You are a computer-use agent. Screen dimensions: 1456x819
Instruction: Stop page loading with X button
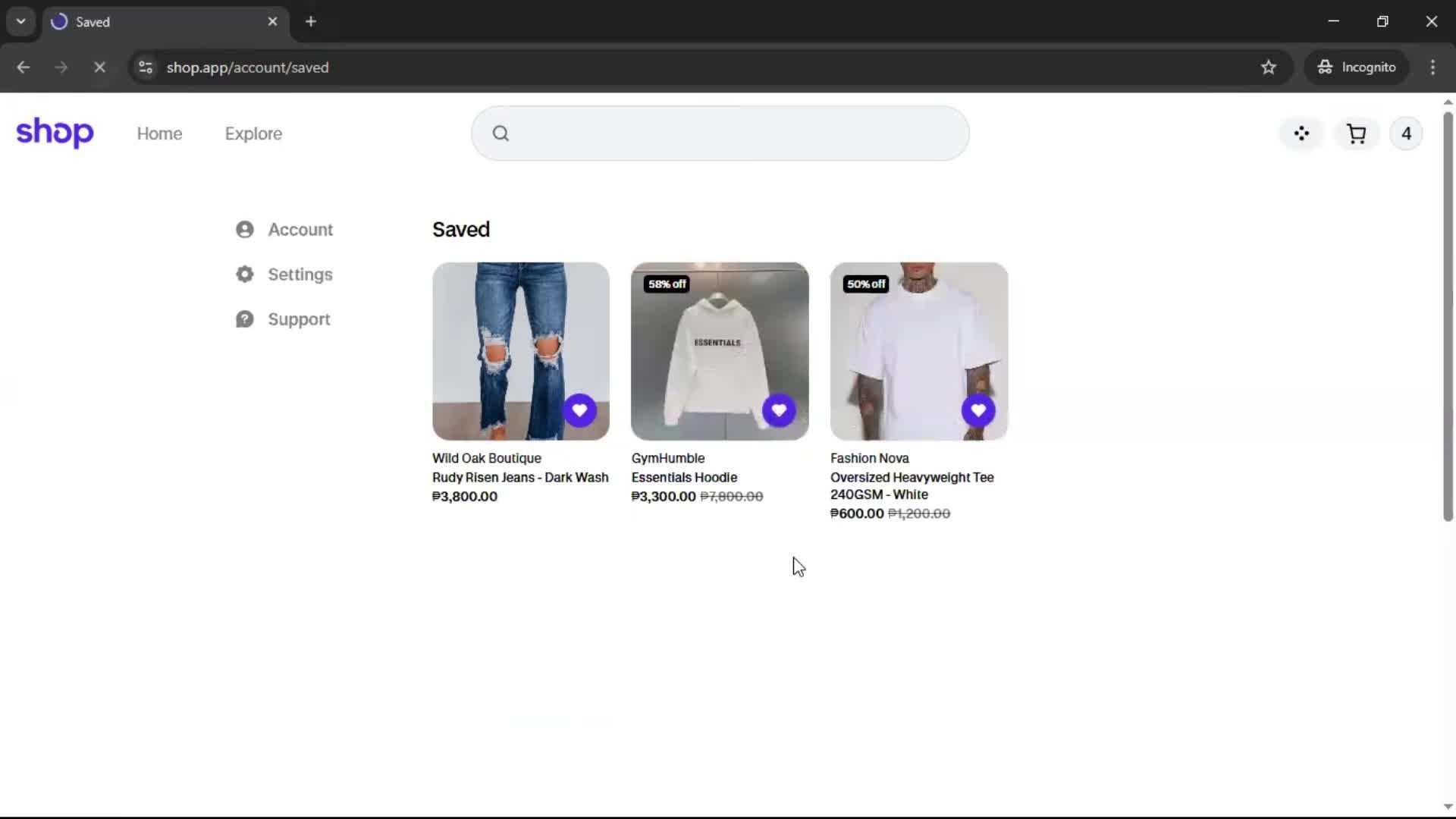click(x=99, y=67)
